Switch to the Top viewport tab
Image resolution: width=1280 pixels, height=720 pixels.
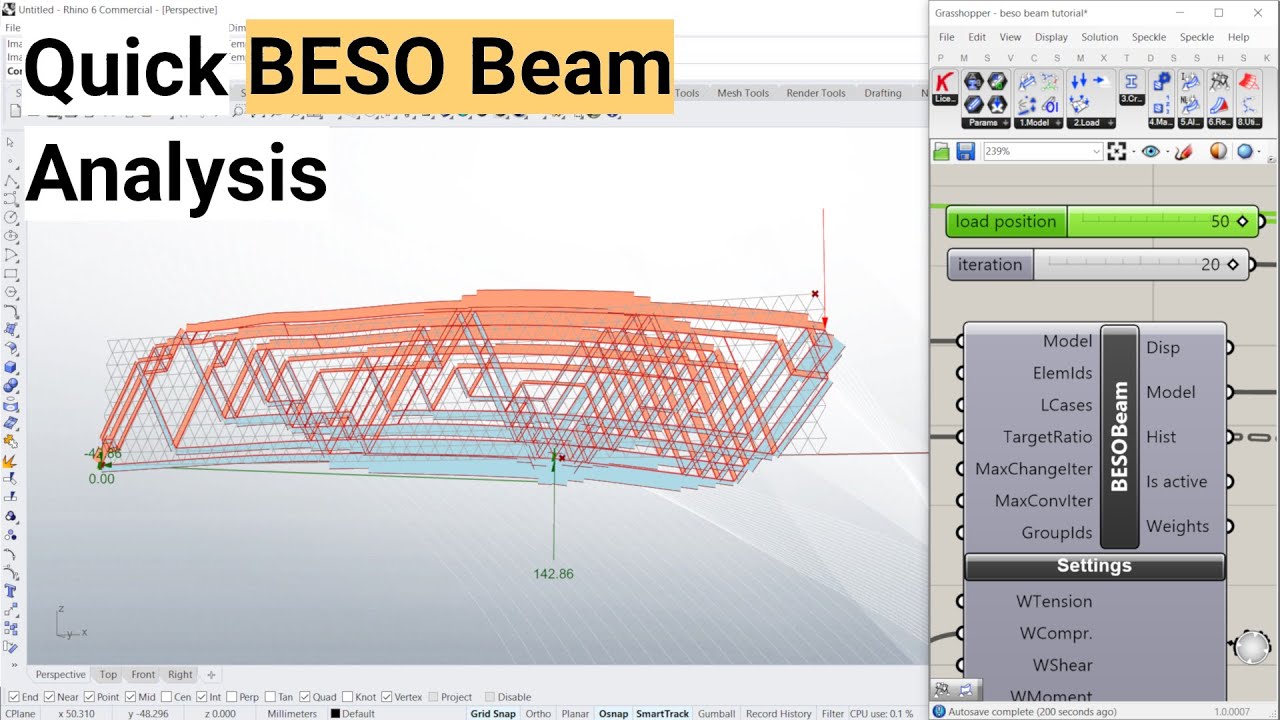(108, 675)
